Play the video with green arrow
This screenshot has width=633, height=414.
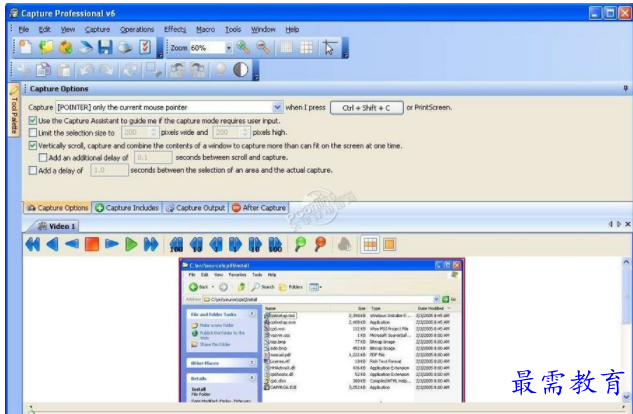coord(131,244)
